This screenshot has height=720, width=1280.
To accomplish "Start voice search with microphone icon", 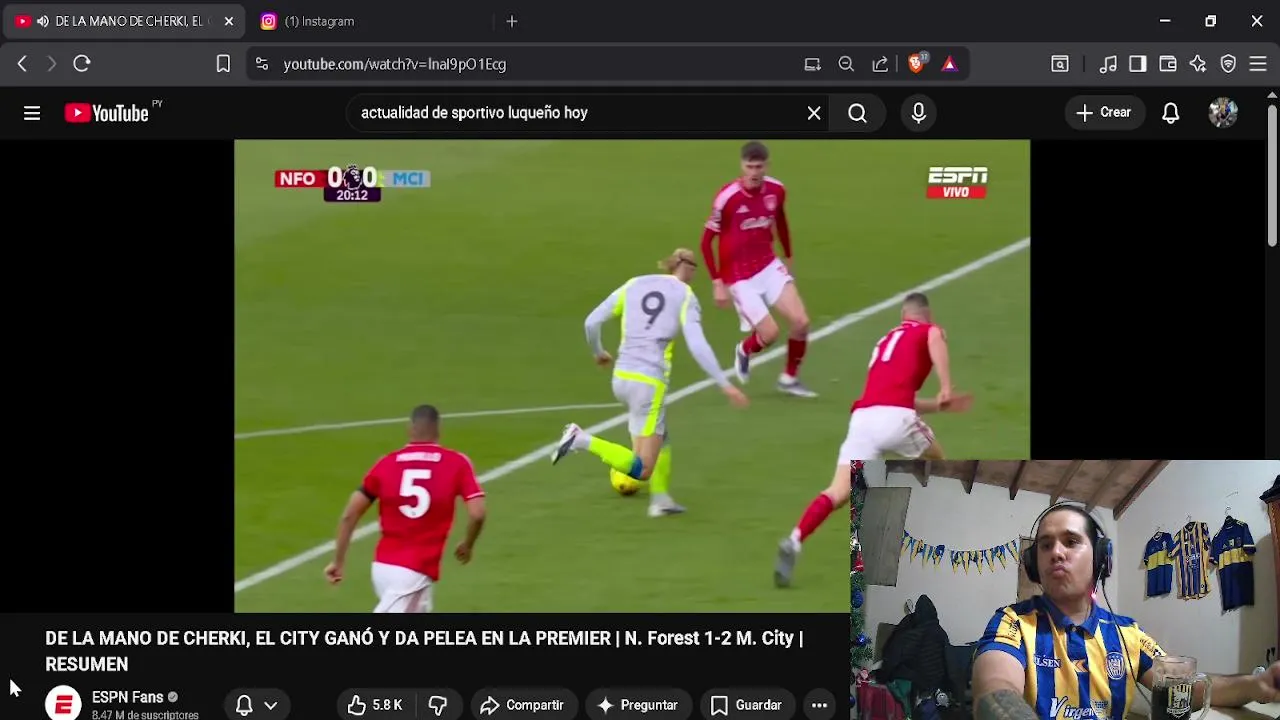I will pos(919,113).
